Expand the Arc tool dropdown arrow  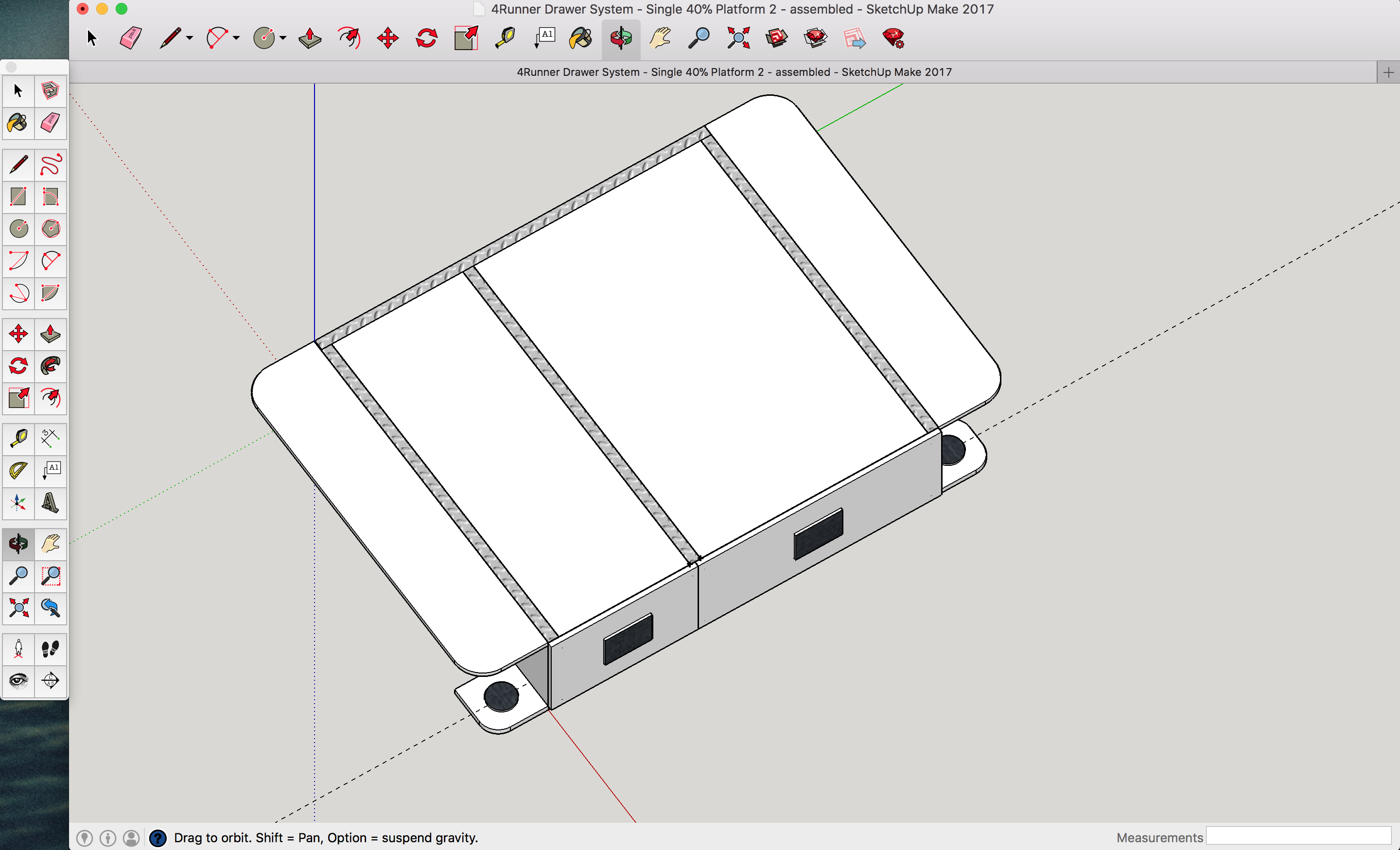[x=236, y=38]
